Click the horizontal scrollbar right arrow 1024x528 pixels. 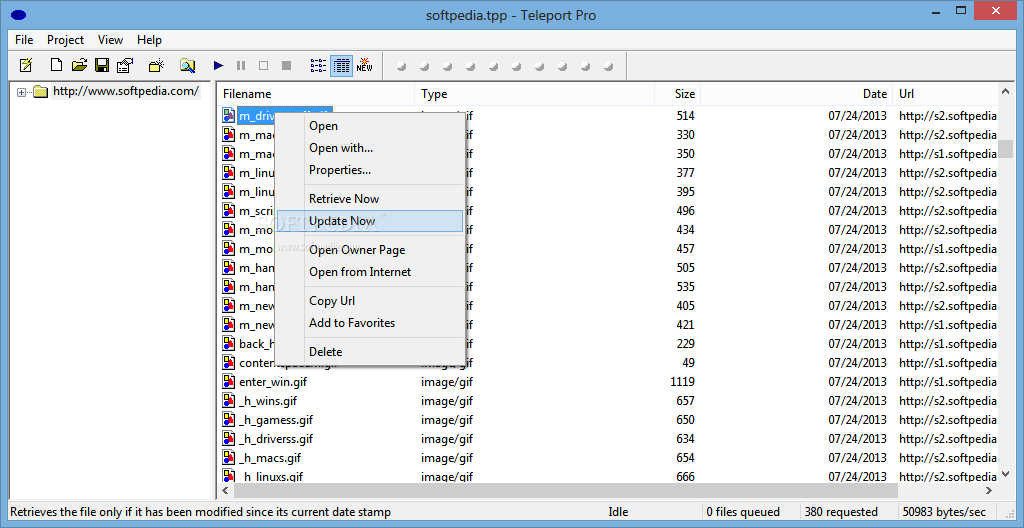(x=989, y=490)
